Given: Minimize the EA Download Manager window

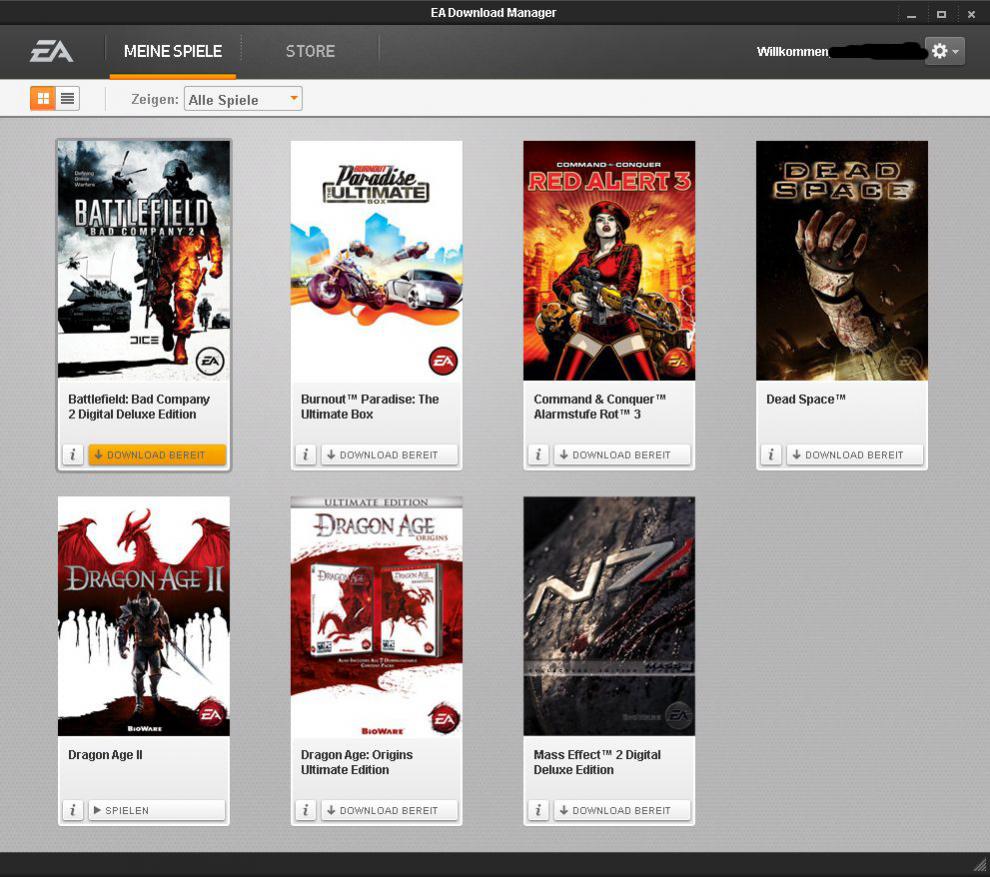Looking at the screenshot, I should pos(911,14).
